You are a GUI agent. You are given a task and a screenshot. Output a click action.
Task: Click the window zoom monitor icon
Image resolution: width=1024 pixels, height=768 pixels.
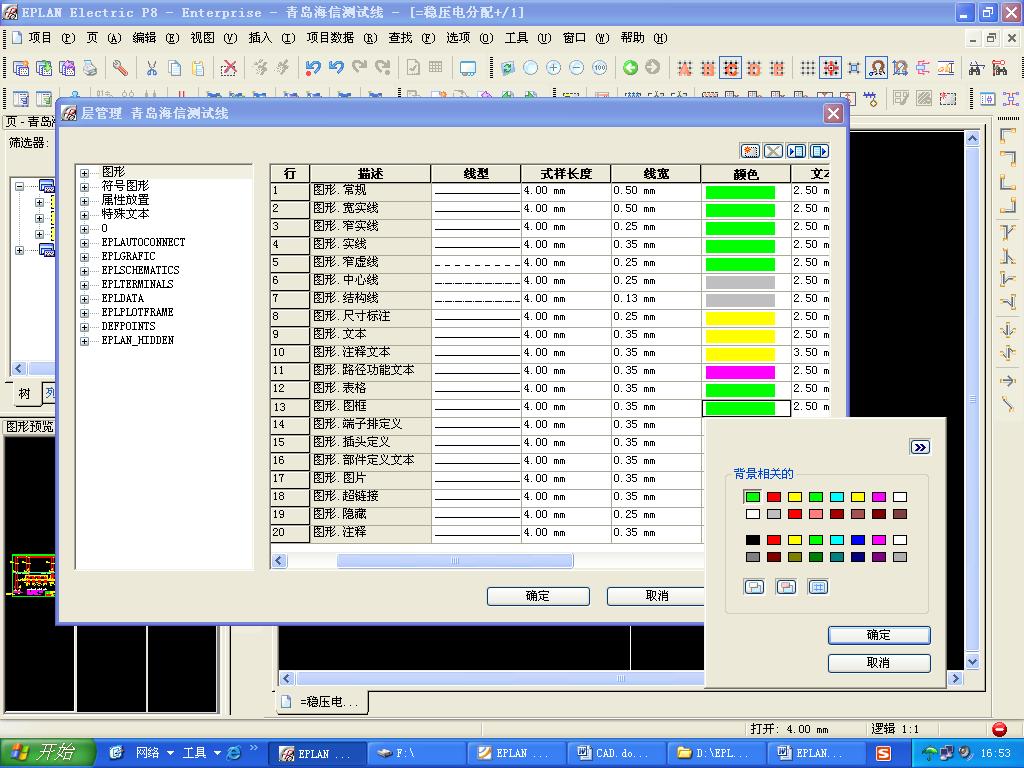point(468,67)
